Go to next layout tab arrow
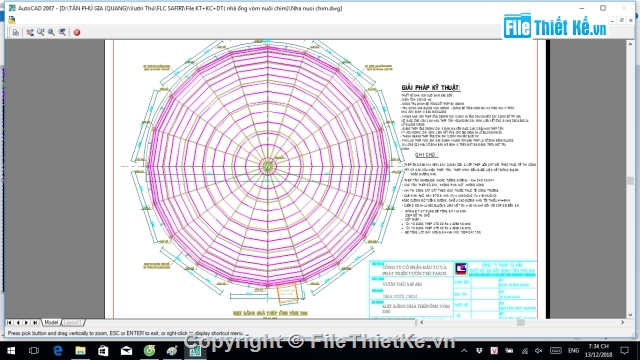The height and width of the screenshot is (360, 640). (x=27, y=322)
